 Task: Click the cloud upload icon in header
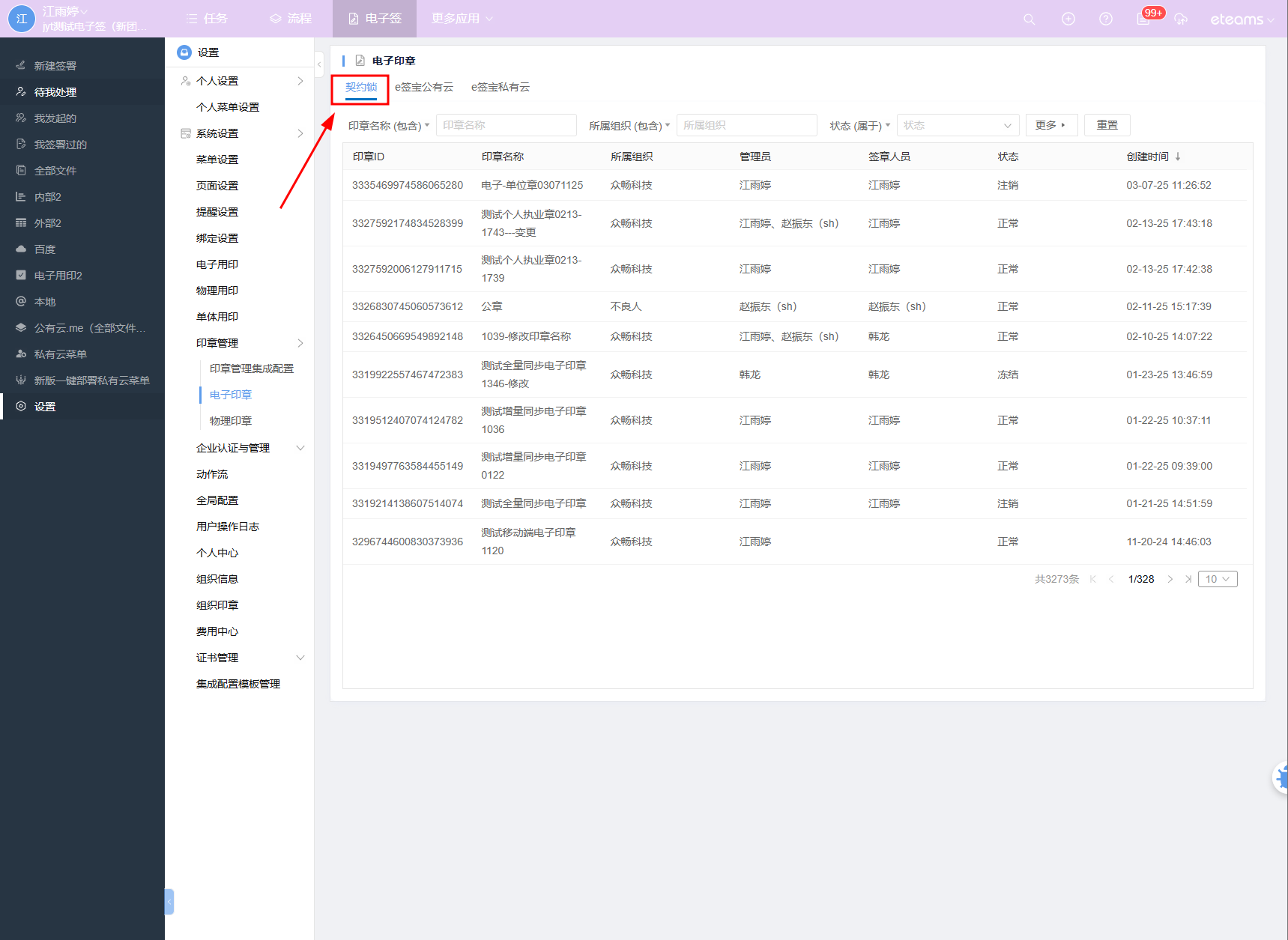click(x=1181, y=19)
